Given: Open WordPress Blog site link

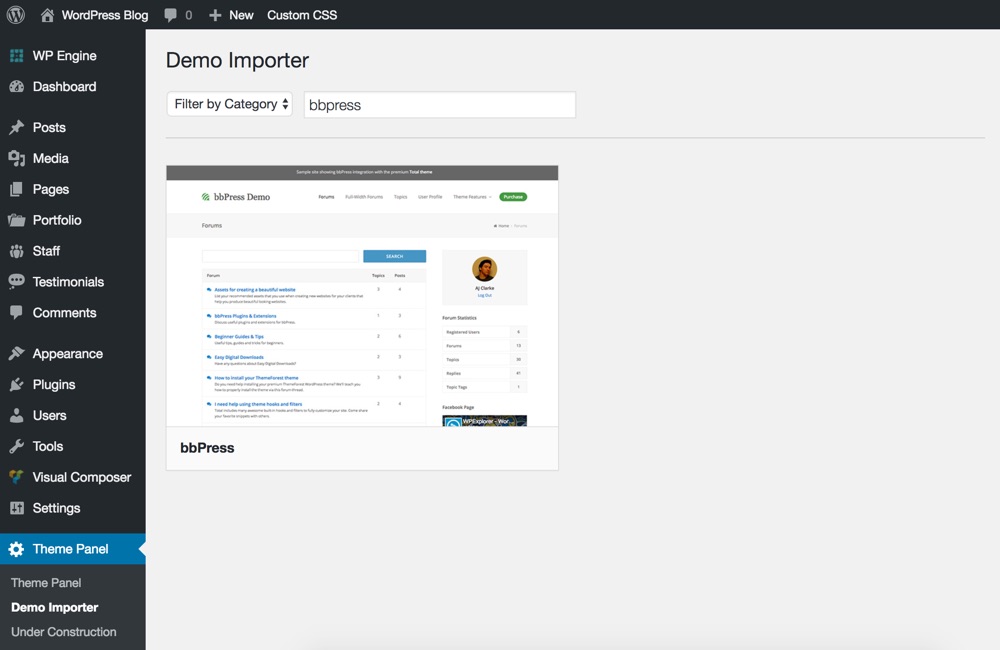Looking at the screenshot, I should [x=105, y=15].
